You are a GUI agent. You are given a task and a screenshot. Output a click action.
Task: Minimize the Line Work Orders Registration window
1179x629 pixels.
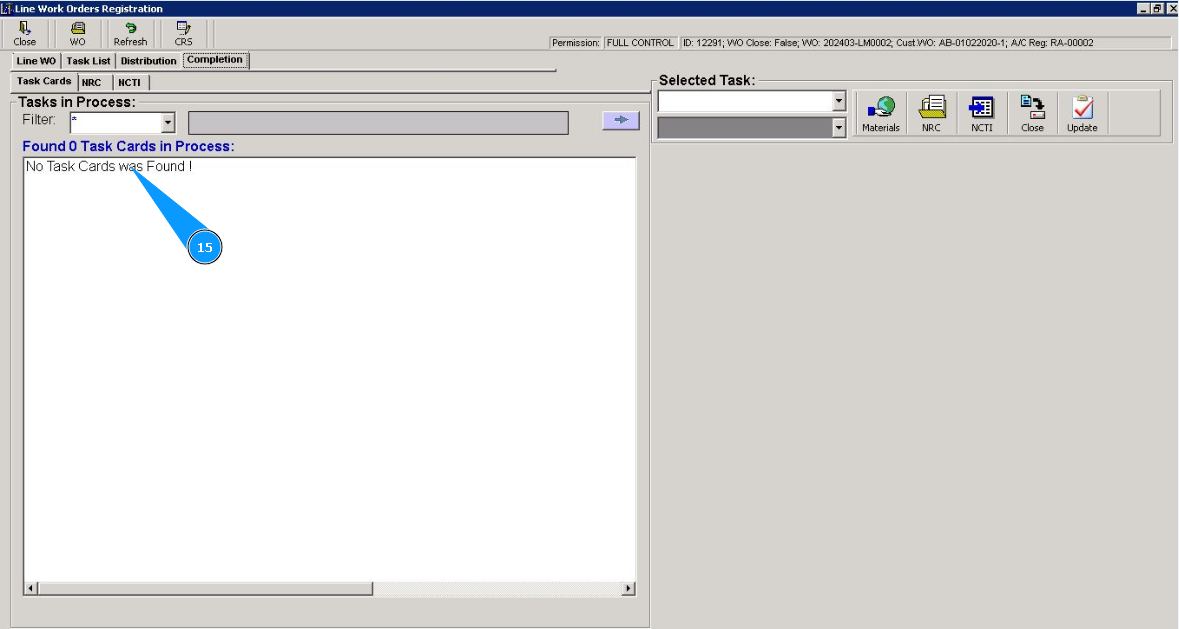(1143, 8)
